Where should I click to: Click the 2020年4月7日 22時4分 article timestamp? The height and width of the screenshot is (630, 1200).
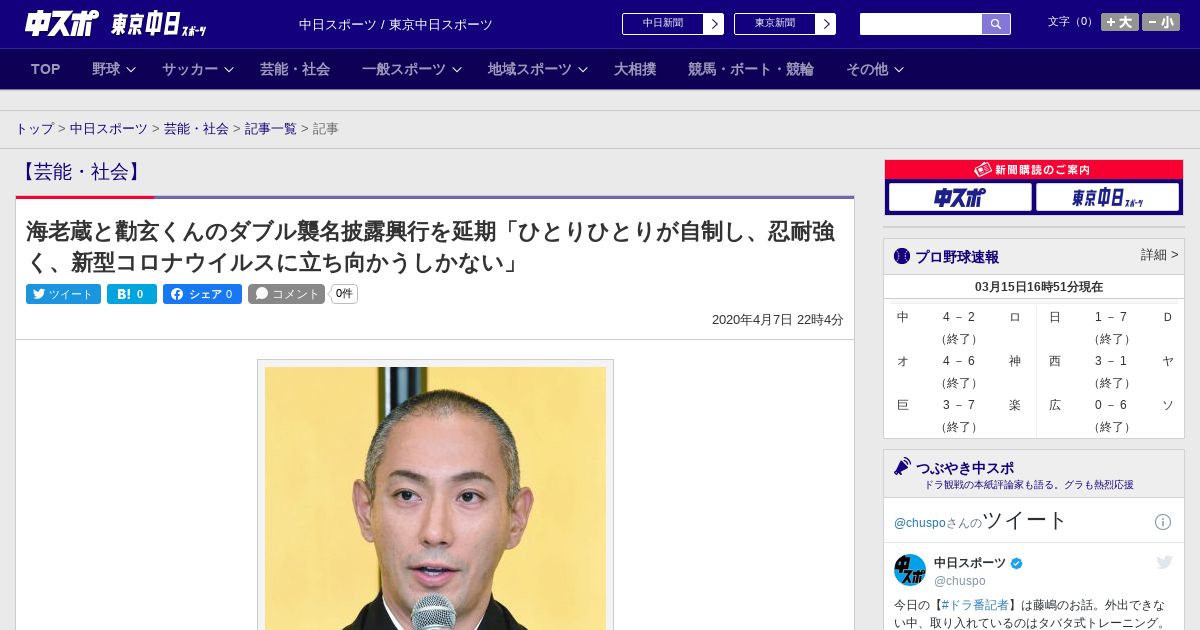point(778,320)
